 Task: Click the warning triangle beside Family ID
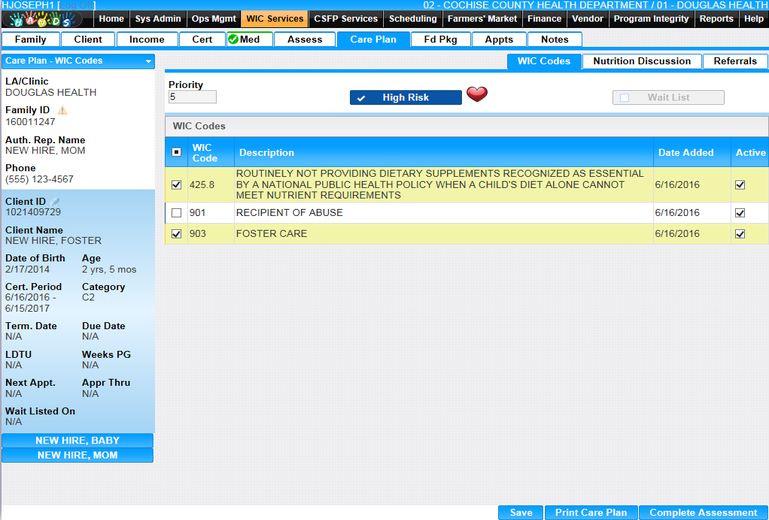tap(62, 110)
